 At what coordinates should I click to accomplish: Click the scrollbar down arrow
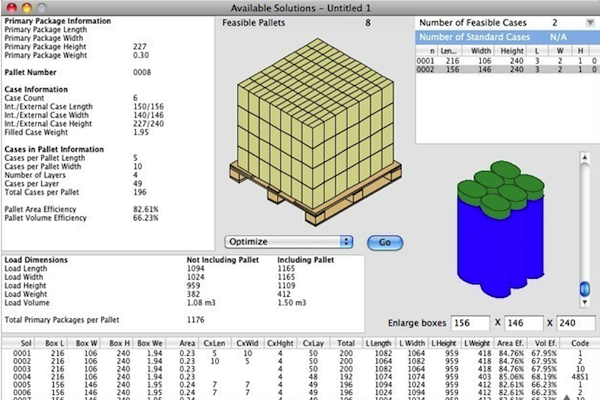(x=589, y=291)
